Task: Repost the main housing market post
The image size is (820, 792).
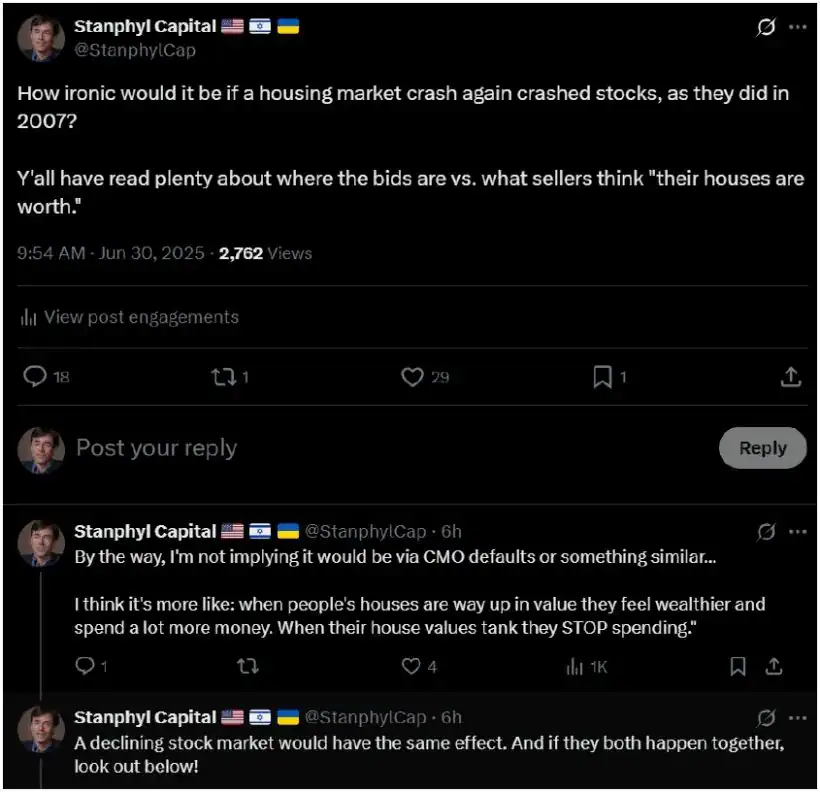Action: click(x=222, y=377)
